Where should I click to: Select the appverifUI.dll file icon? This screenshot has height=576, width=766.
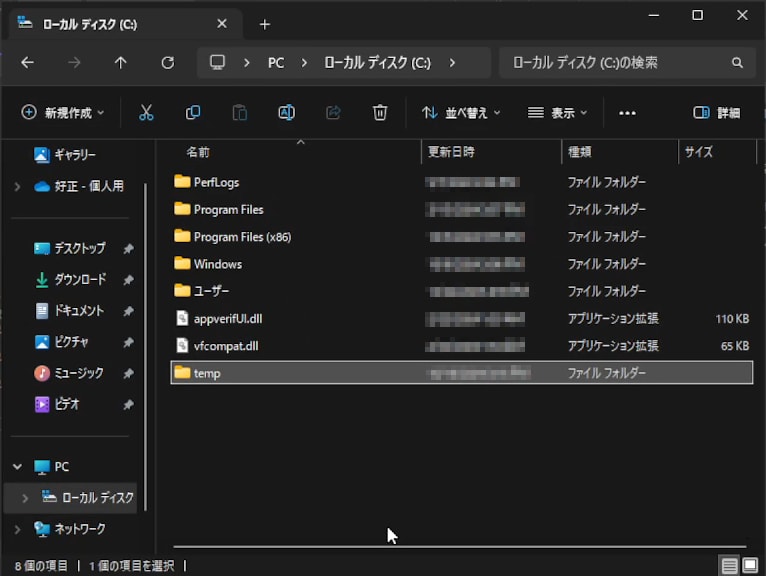(182, 319)
